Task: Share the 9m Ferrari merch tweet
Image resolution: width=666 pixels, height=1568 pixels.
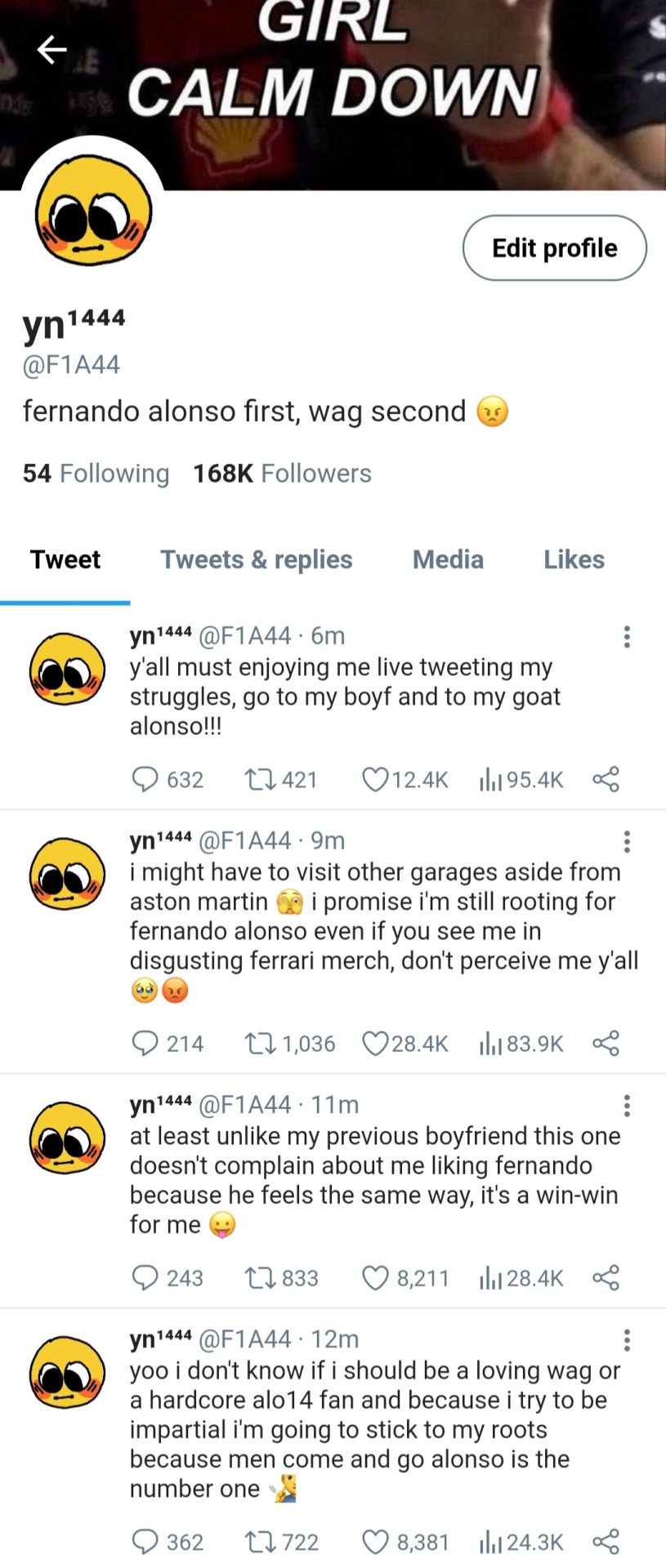Action: coord(606,1043)
